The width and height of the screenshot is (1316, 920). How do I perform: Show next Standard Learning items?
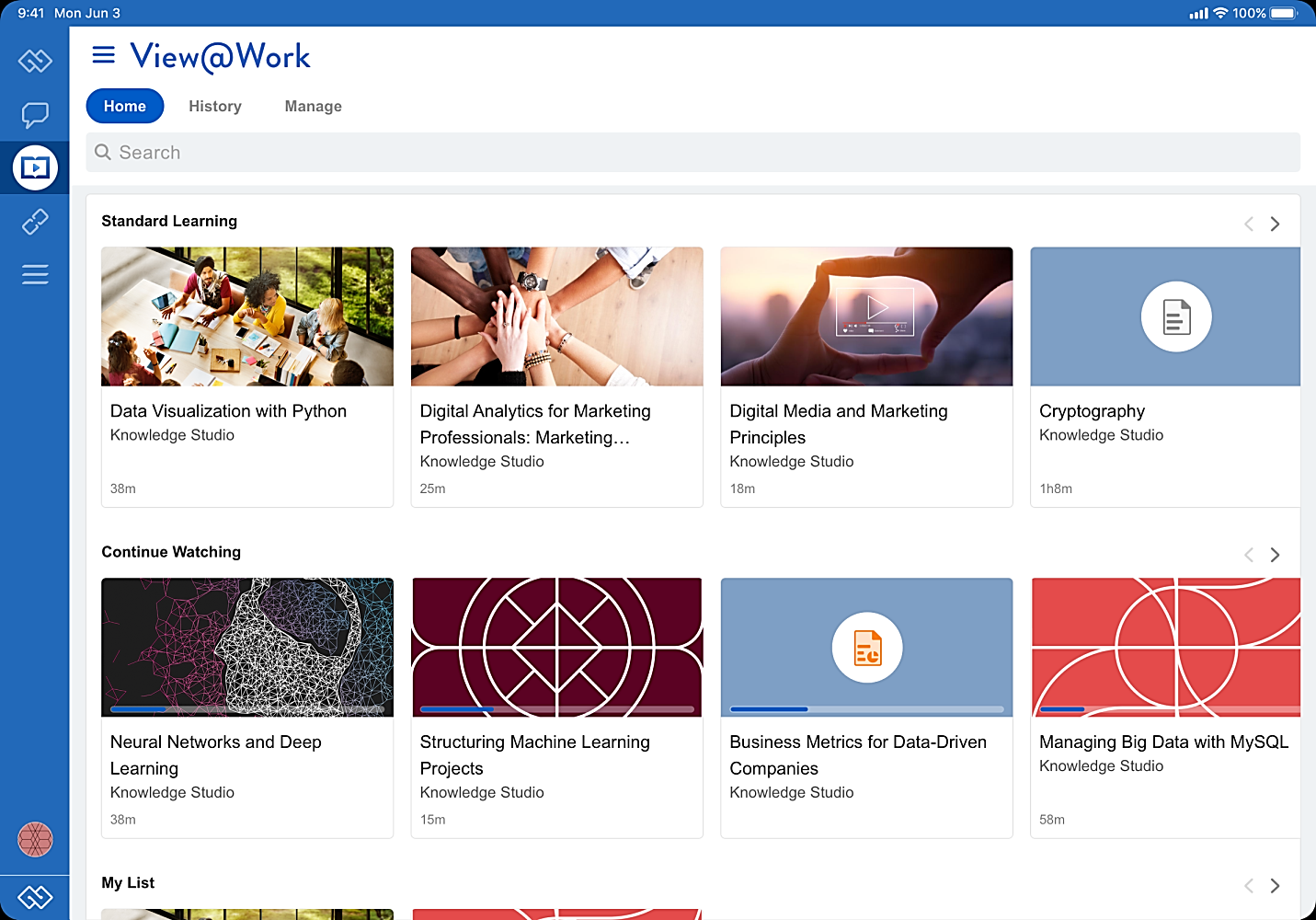coord(1275,224)
